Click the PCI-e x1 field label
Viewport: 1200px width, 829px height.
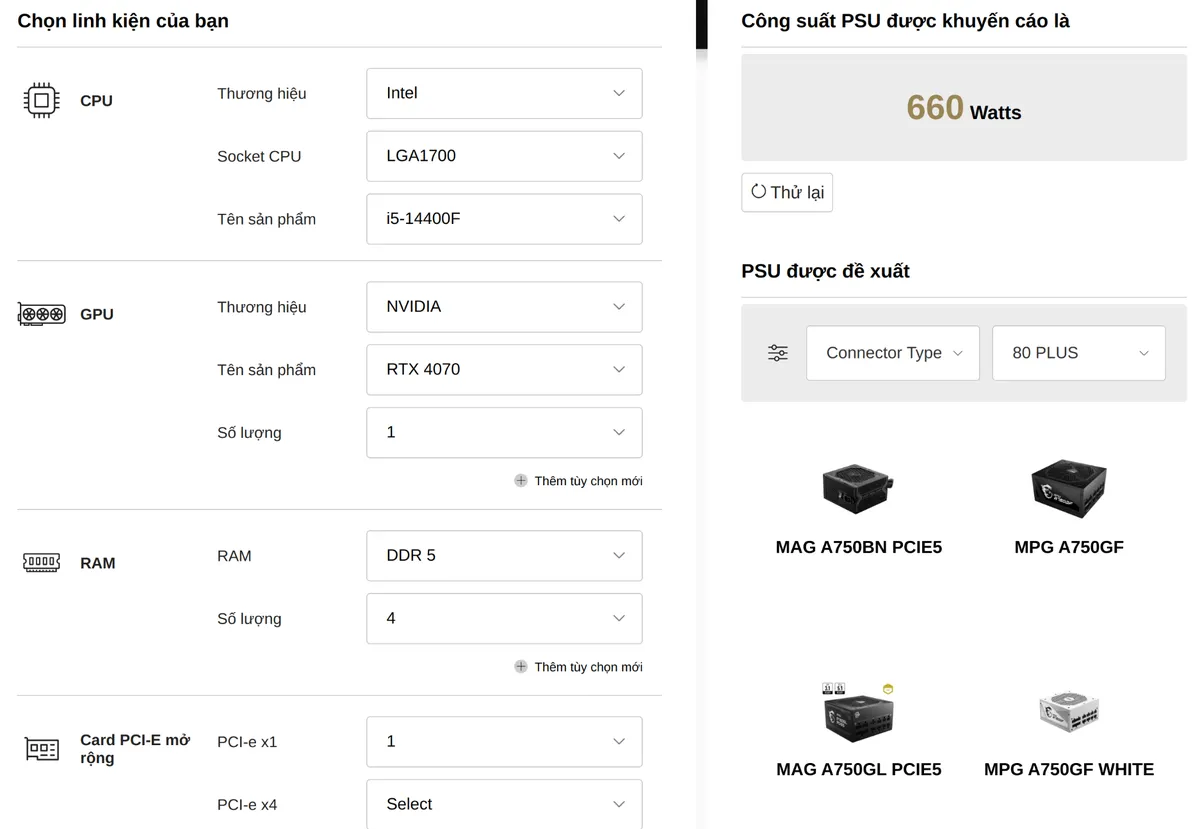247,743
